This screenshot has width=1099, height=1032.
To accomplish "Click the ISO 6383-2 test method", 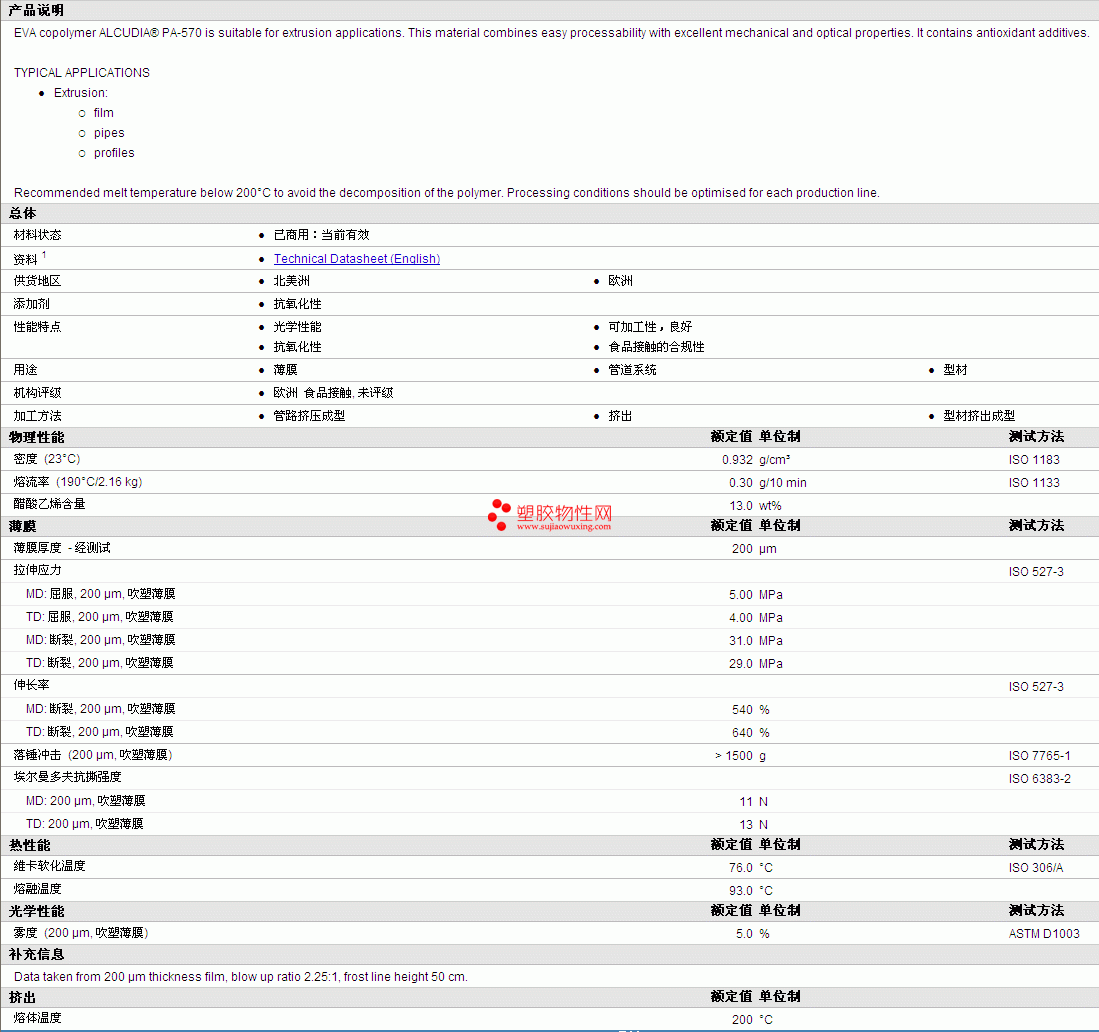I will pos(1039,779).
